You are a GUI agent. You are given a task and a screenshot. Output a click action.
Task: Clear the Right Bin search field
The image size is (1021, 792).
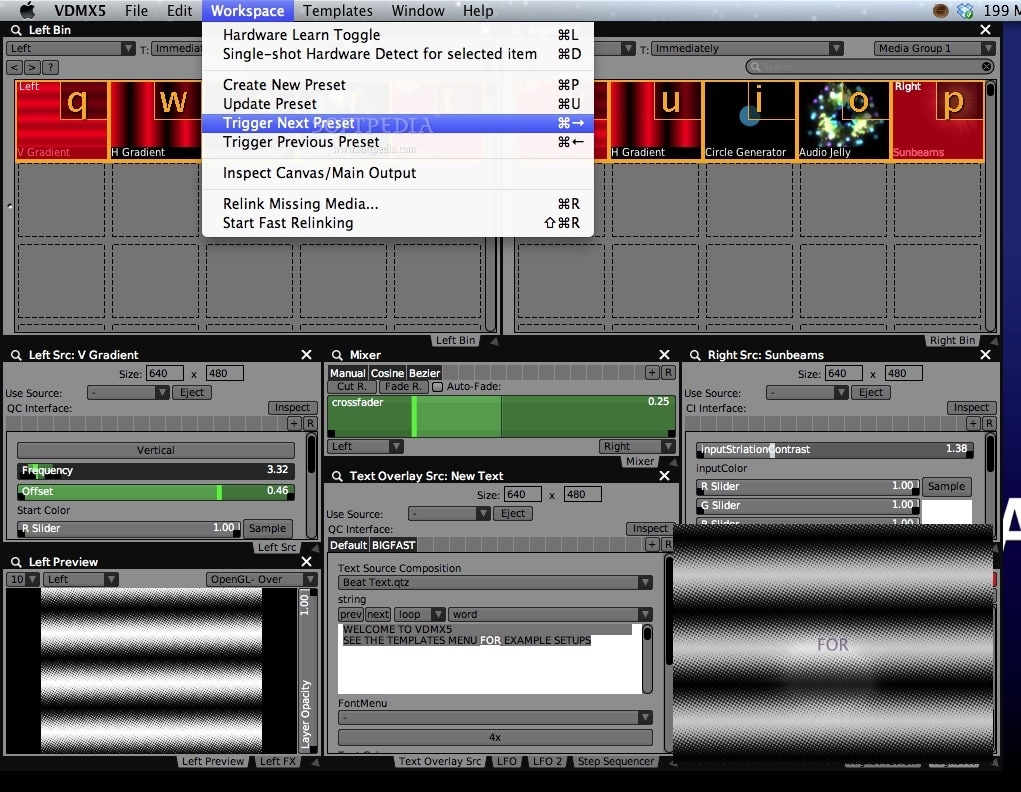986,66
